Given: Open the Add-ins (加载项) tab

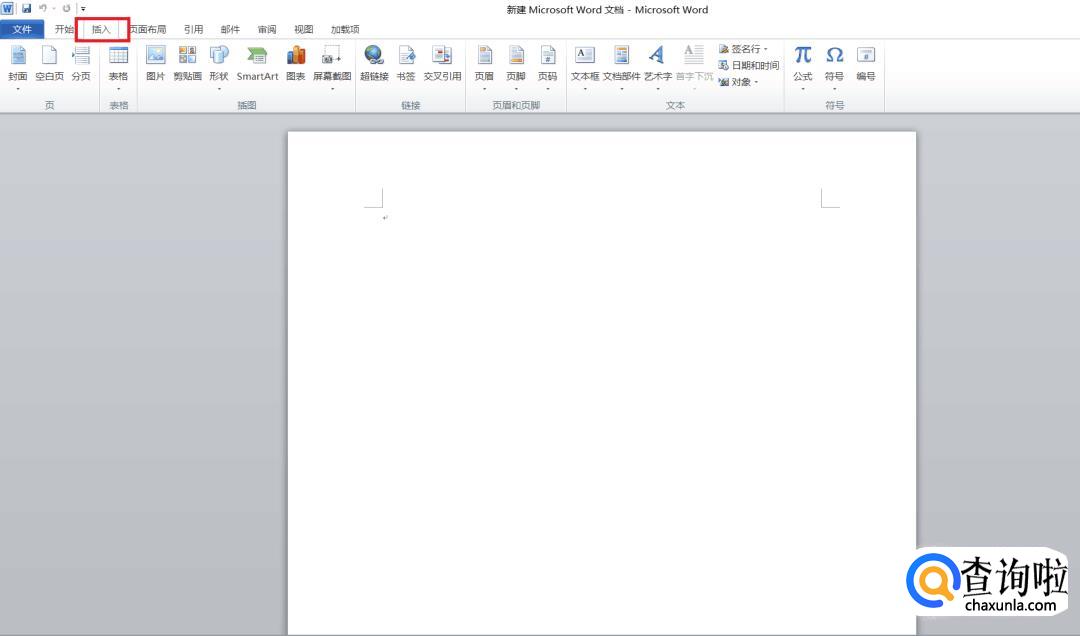Looking at the screenshot, I should pos(345,29).
